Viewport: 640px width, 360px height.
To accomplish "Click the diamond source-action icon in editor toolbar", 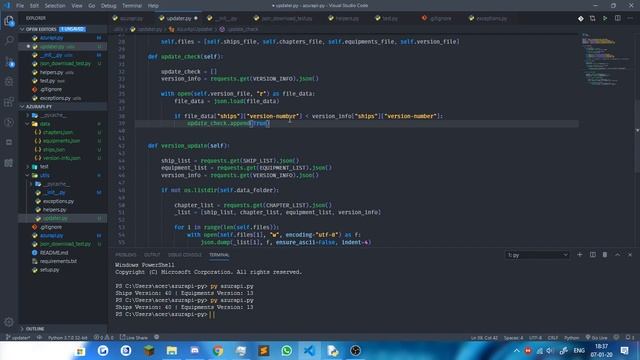I will click(580, 18).
